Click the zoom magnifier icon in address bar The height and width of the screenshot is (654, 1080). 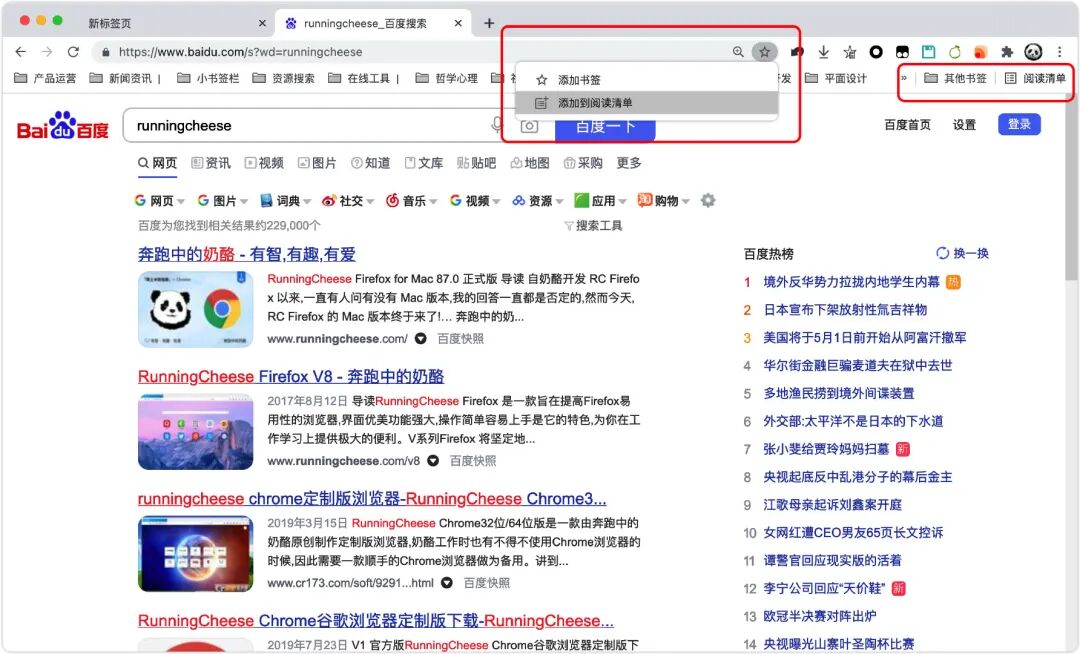(738, 52)
